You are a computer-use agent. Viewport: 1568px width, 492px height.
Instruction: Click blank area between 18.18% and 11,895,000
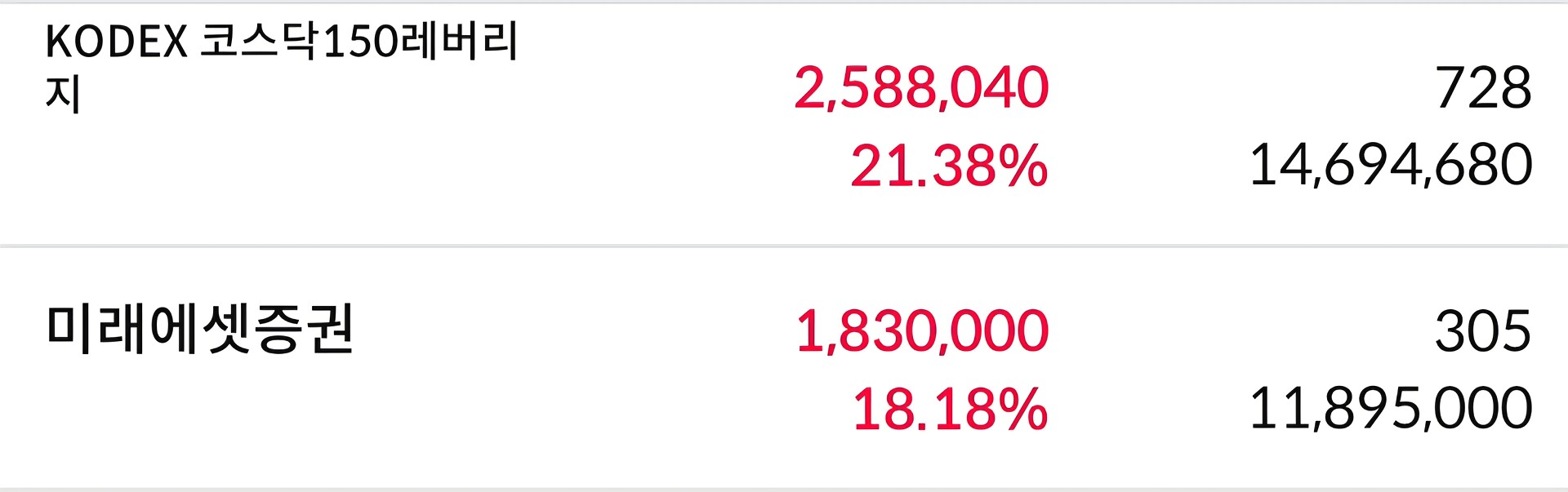[x=1149, y=409]
